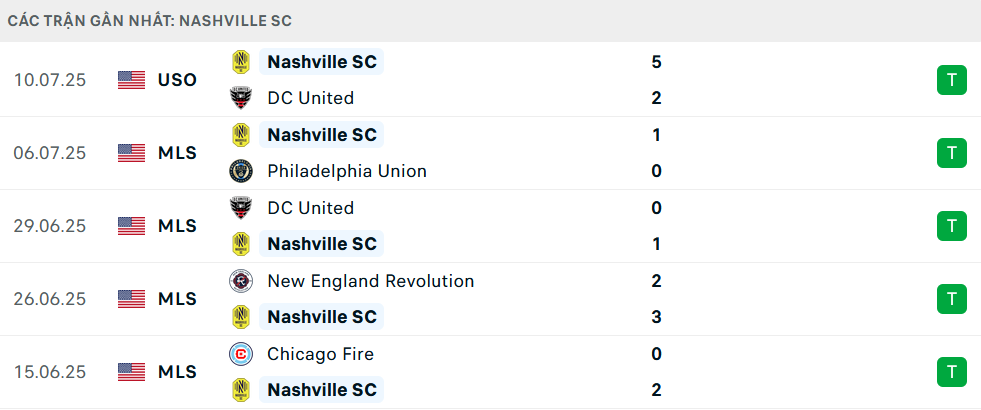The width and height of the screenshot is (981, 410).
Task: Open USO competition label
Action: point(177,80)
